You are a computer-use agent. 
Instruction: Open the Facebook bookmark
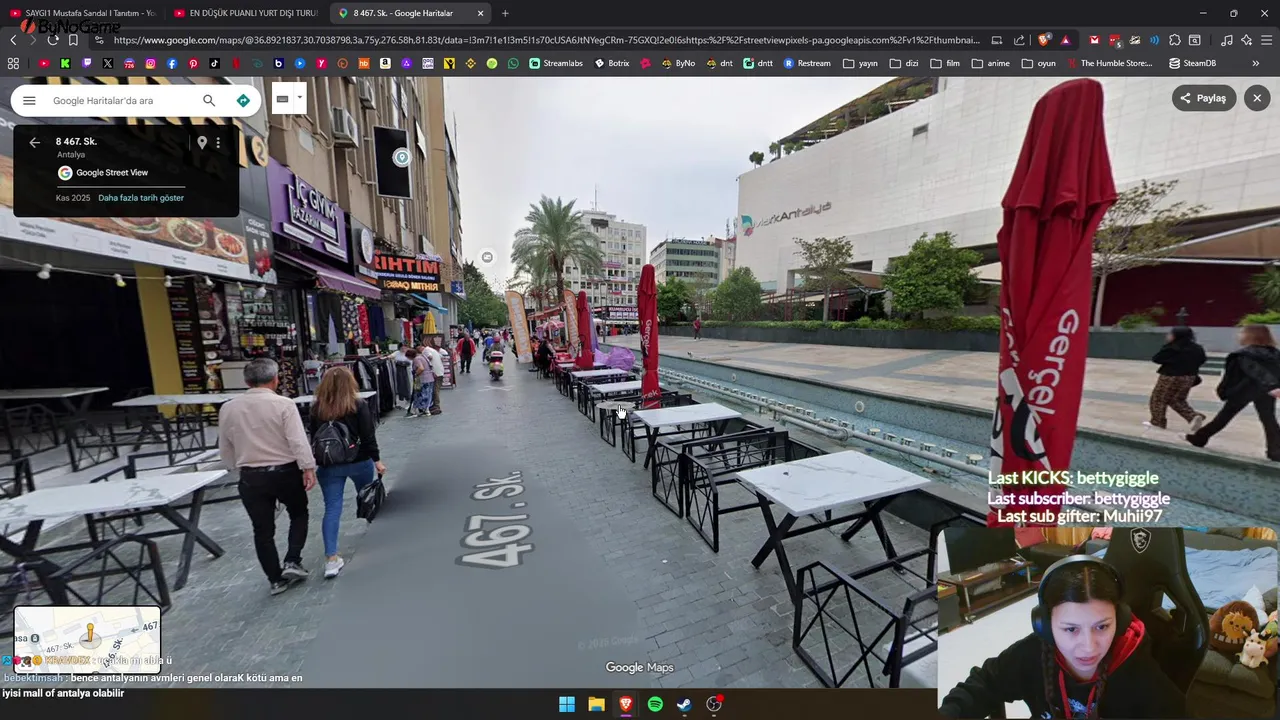172,63
